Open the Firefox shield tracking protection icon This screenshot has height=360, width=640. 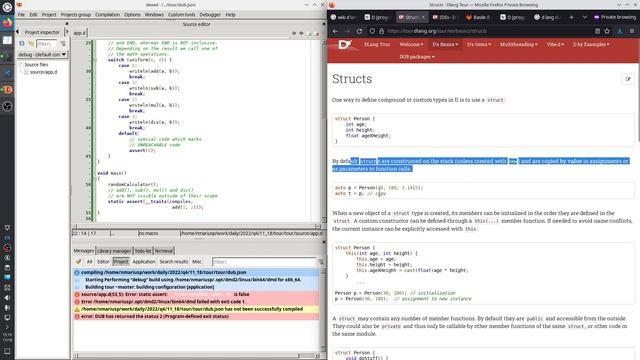pos(372,31)
